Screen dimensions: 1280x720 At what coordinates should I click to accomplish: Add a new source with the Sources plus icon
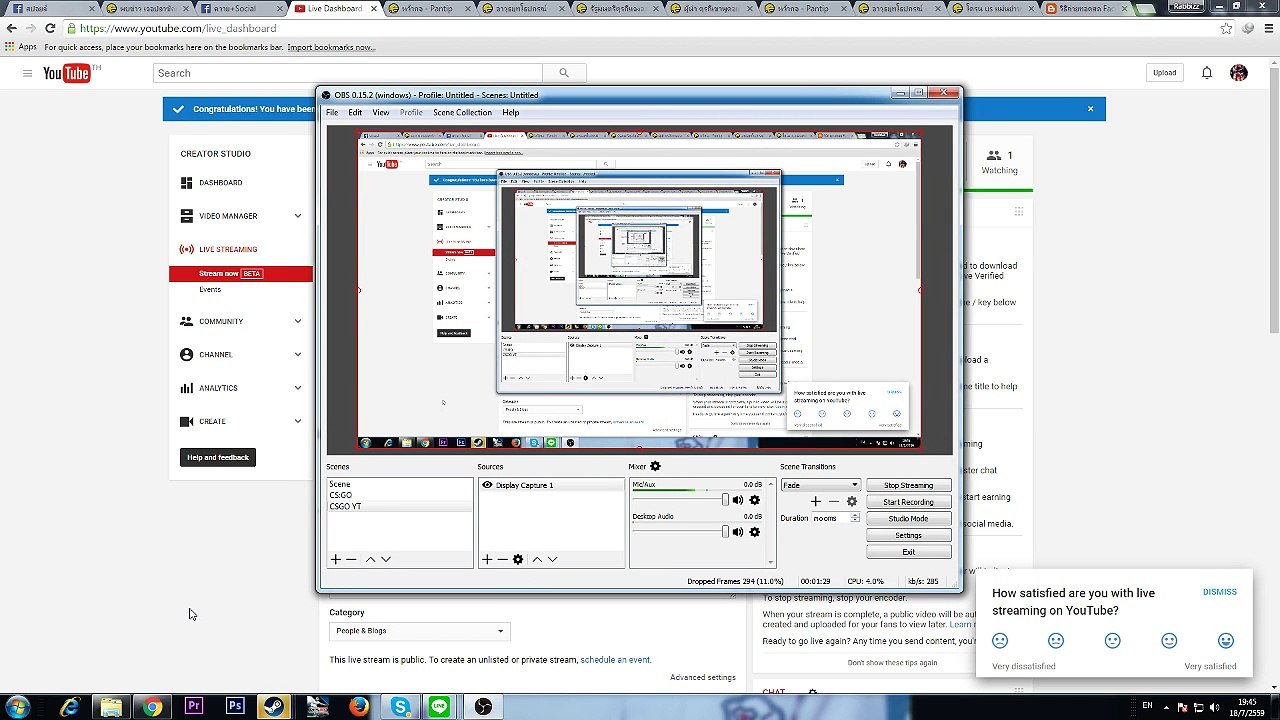click(x=487, y=560)
